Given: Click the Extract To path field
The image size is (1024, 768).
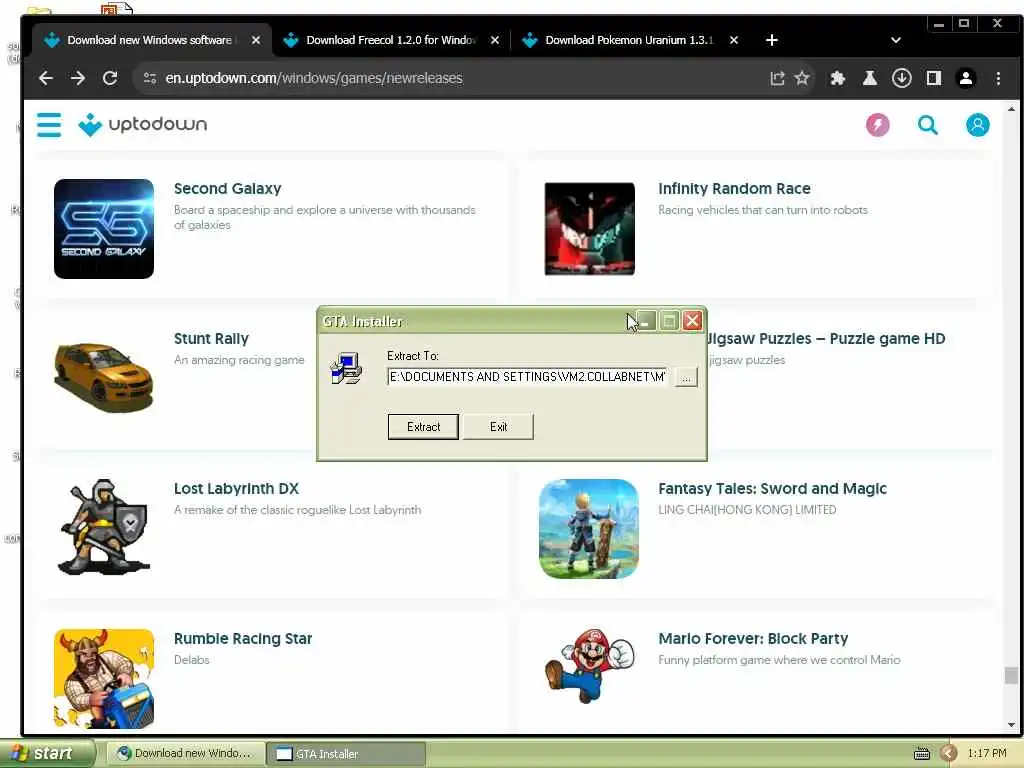Looking at the screenshot, I should [x=528, y=377].
